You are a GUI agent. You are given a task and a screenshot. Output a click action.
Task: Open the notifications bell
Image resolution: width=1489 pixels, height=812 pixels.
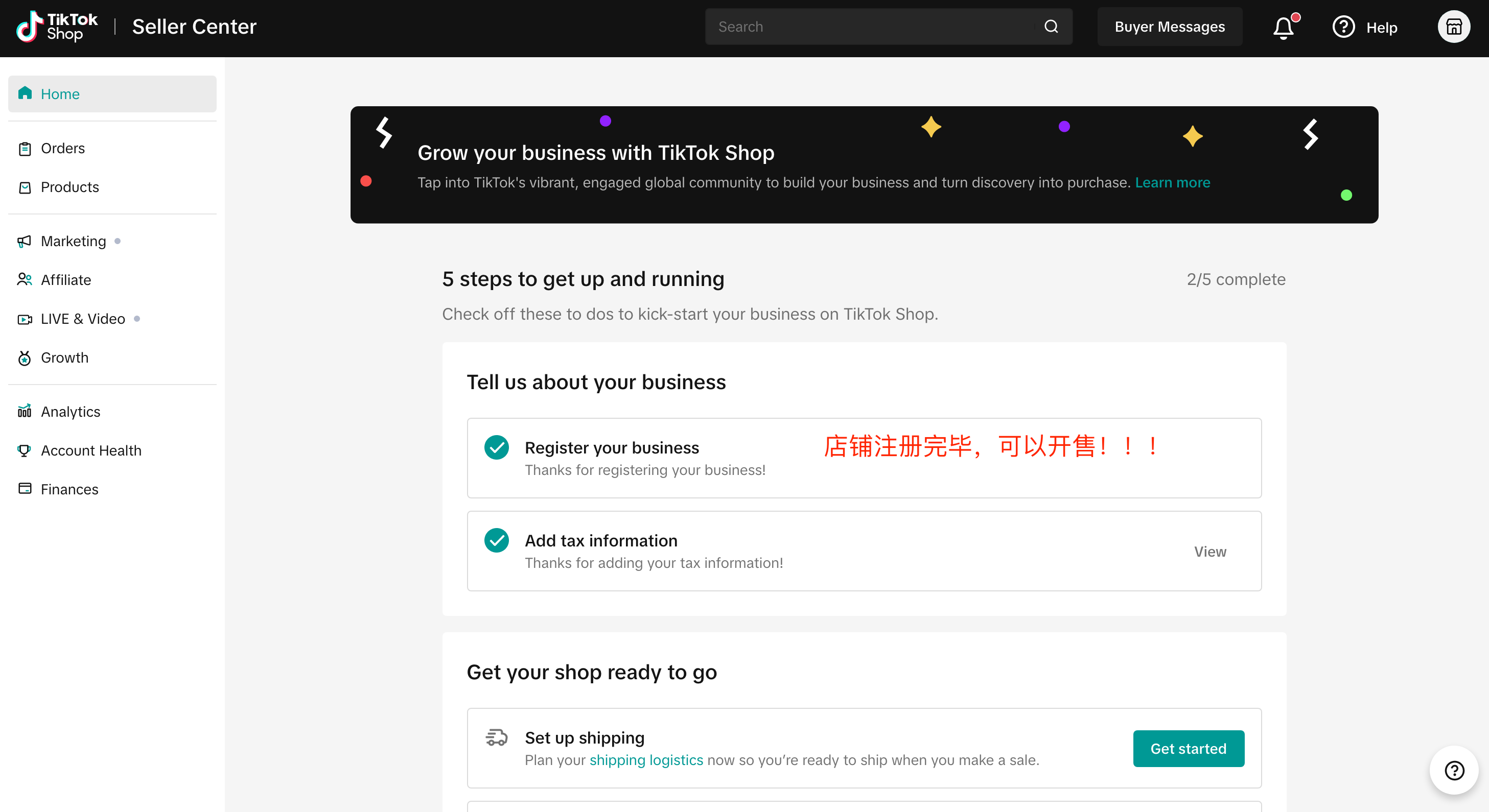pyautogui.click(x=1284, y=27)
